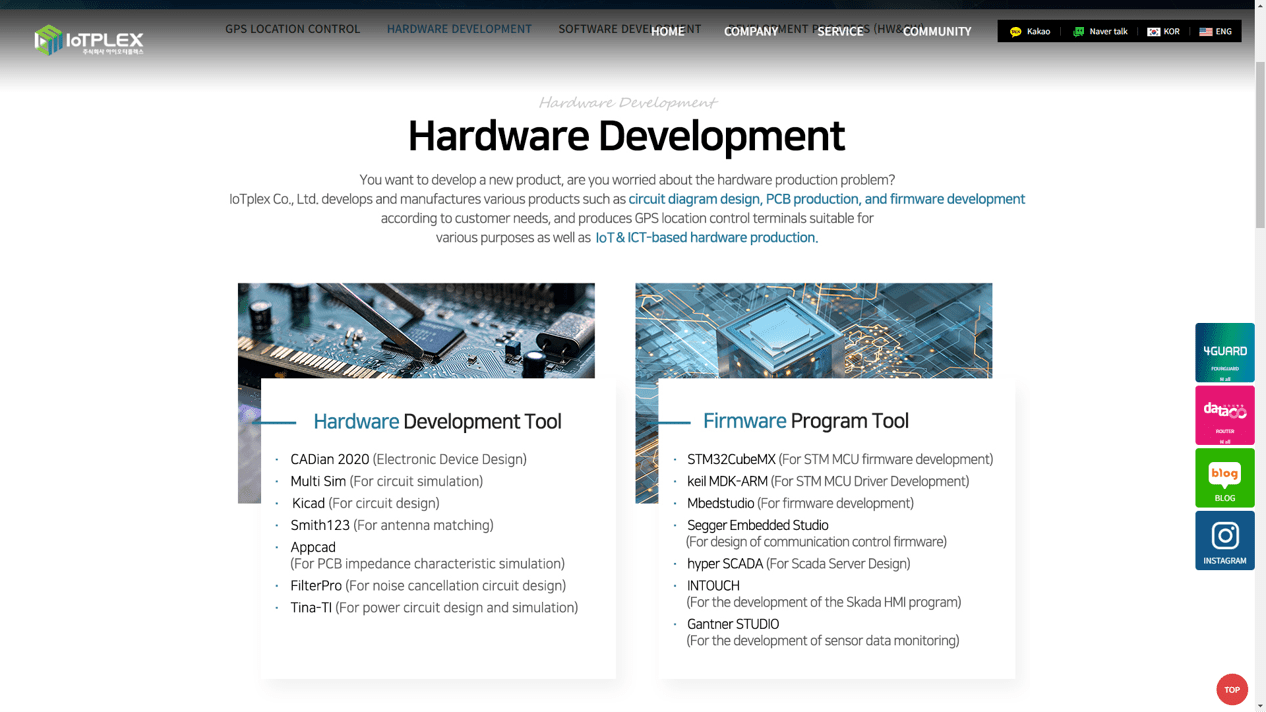Open the Blog sidebar shortcut
The image size is (1266, 712).
click(x=1224, y=478)
